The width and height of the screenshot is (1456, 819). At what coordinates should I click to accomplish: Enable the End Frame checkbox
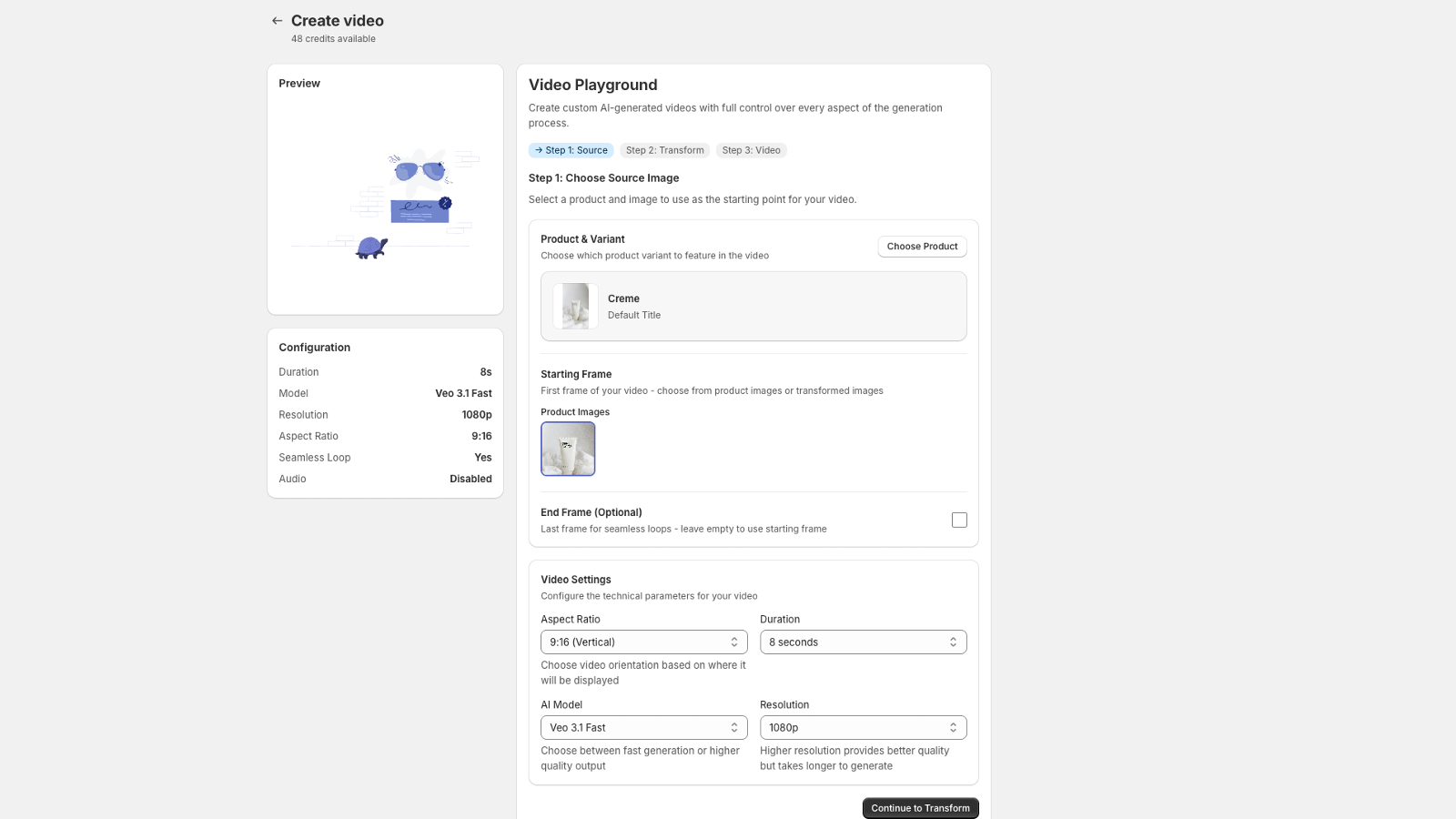tap(959, 521)
